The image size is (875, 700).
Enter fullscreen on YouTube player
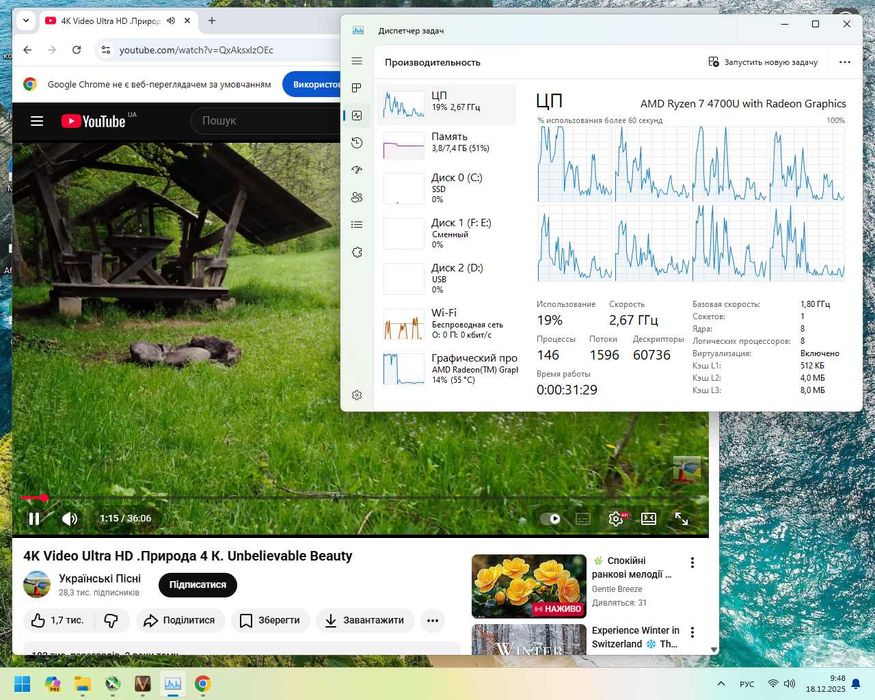(681, 519)
